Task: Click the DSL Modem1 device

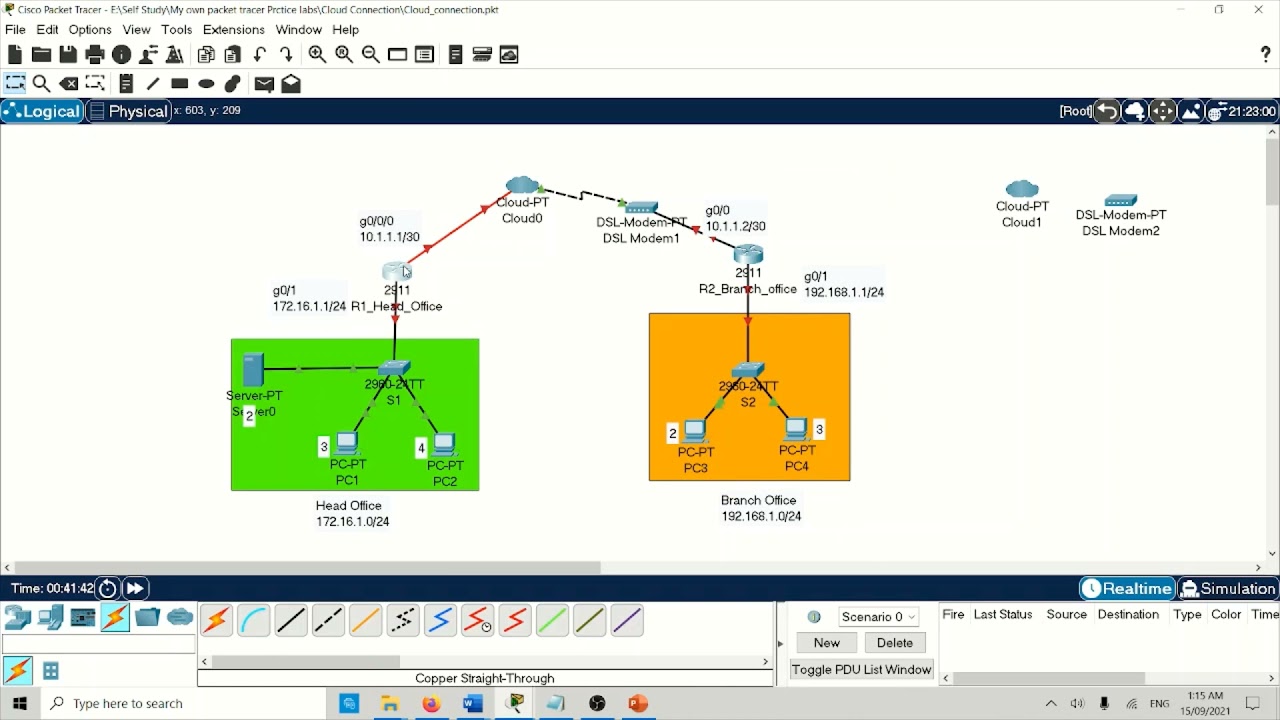Action: [641, 207]
